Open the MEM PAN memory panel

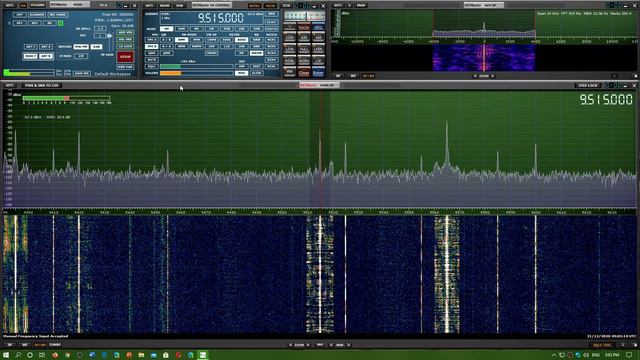(x=125, y=67)
